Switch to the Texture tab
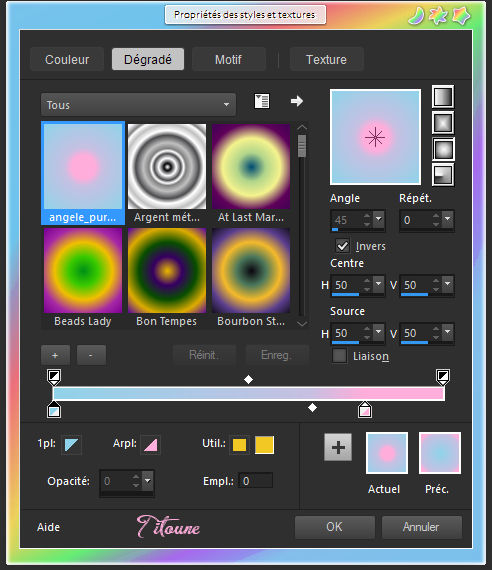 (327, 59)
